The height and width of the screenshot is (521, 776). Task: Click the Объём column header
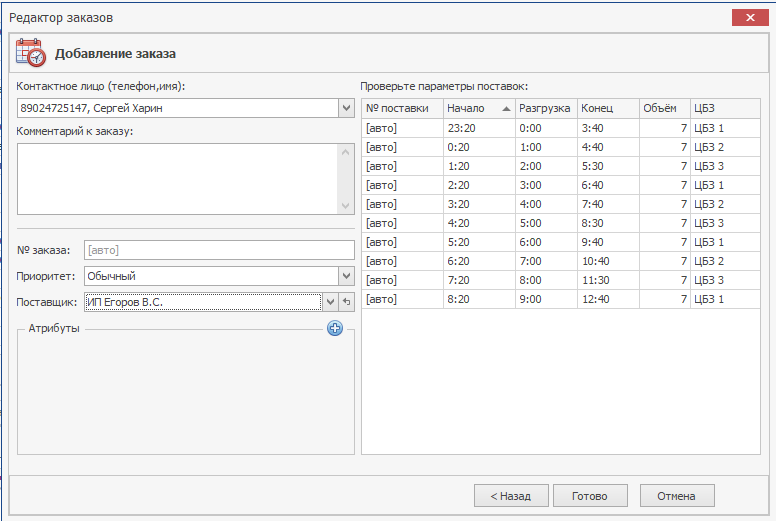click(x=663, y=108)
